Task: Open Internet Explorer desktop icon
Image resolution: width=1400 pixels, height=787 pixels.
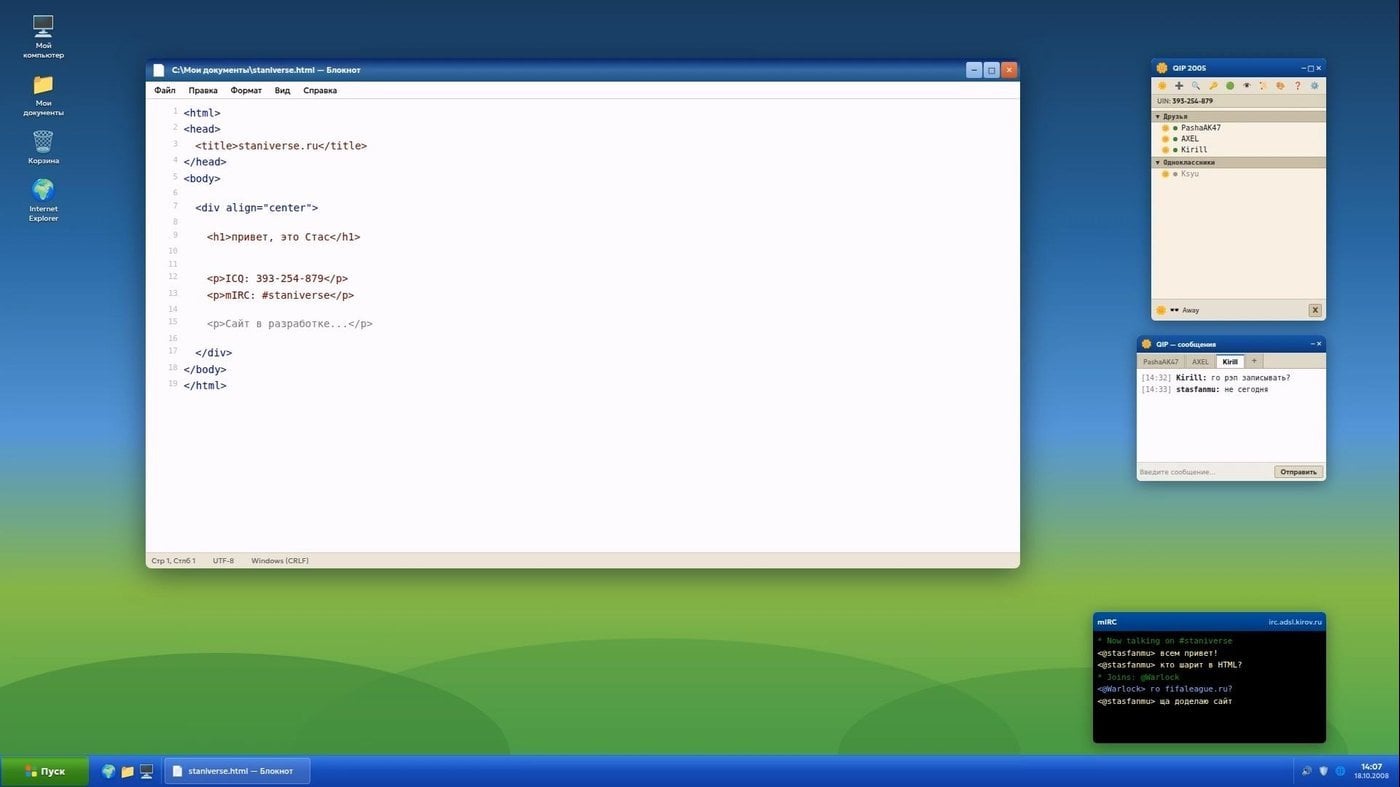Action: 43,200
